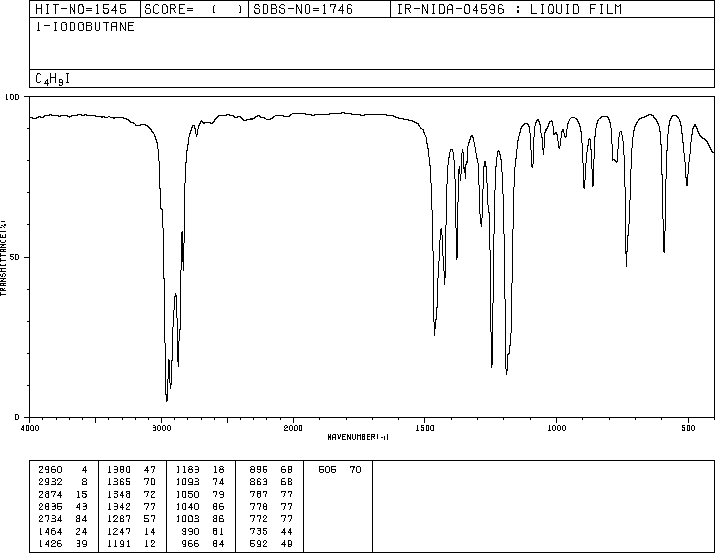The image size is (715, 553).
Task: Click the 100 y-axis tick label
Action: [x=12, y=97]
